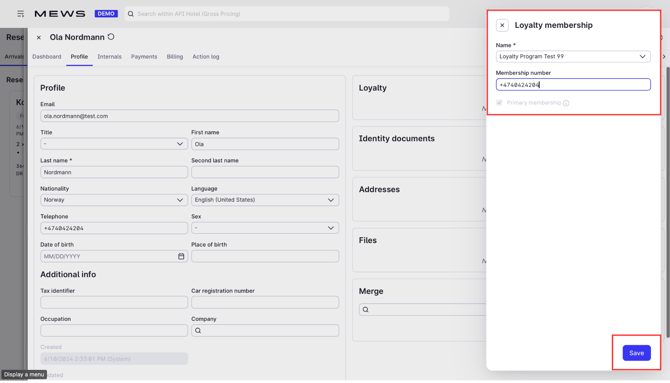Toggle the Primary membership checkbox
This screenshot has height=383, width=670.
tap(499, 103)
